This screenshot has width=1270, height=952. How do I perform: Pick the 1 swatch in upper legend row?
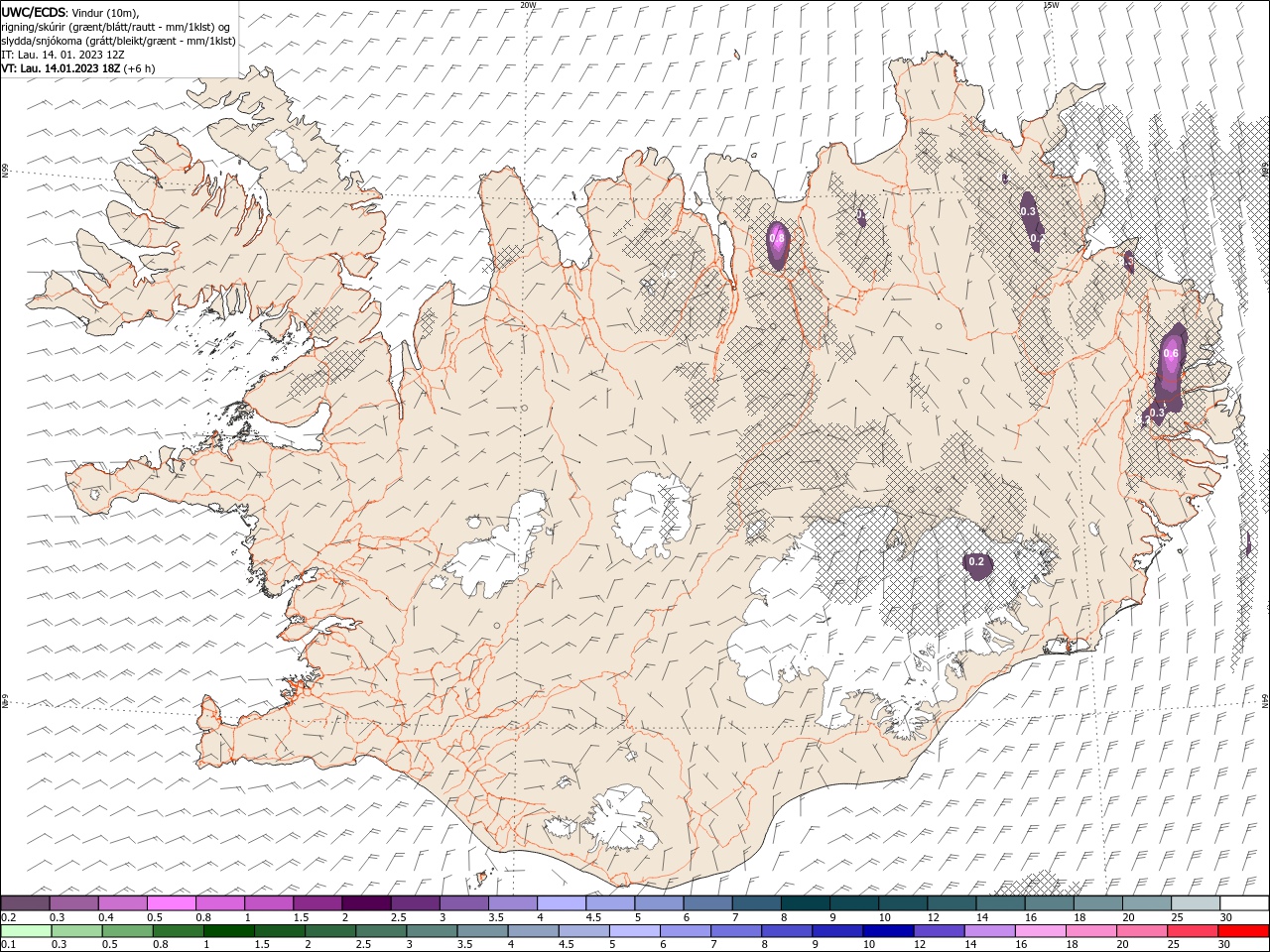tap(268, 903)
